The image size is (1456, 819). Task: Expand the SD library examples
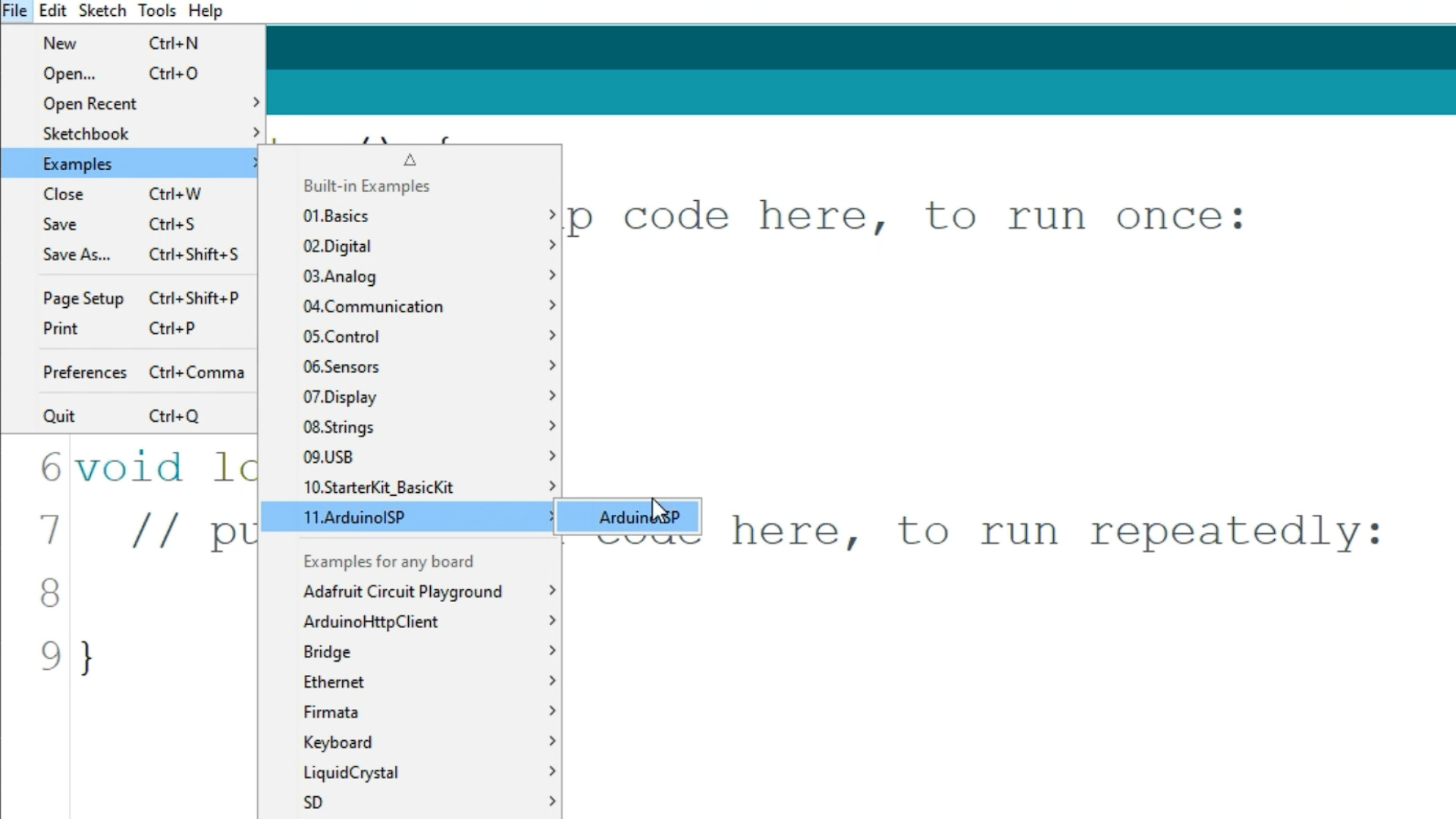pyautogui.click(x=410, y=802)
